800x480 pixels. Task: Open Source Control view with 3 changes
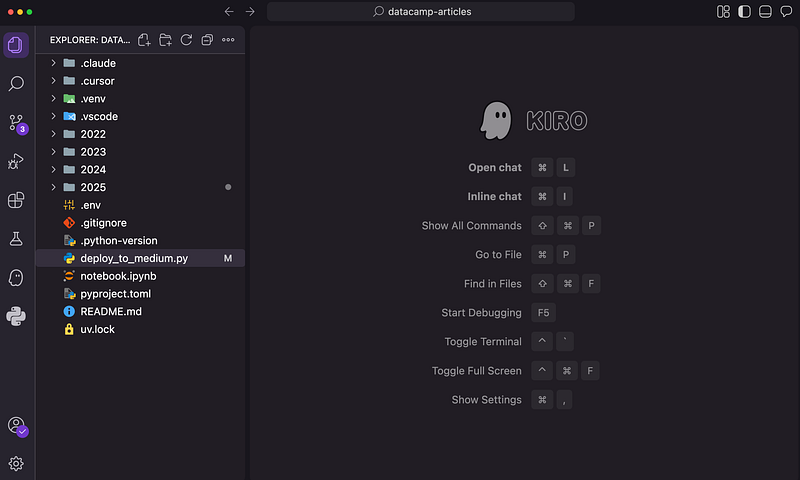tap(16, 123)
